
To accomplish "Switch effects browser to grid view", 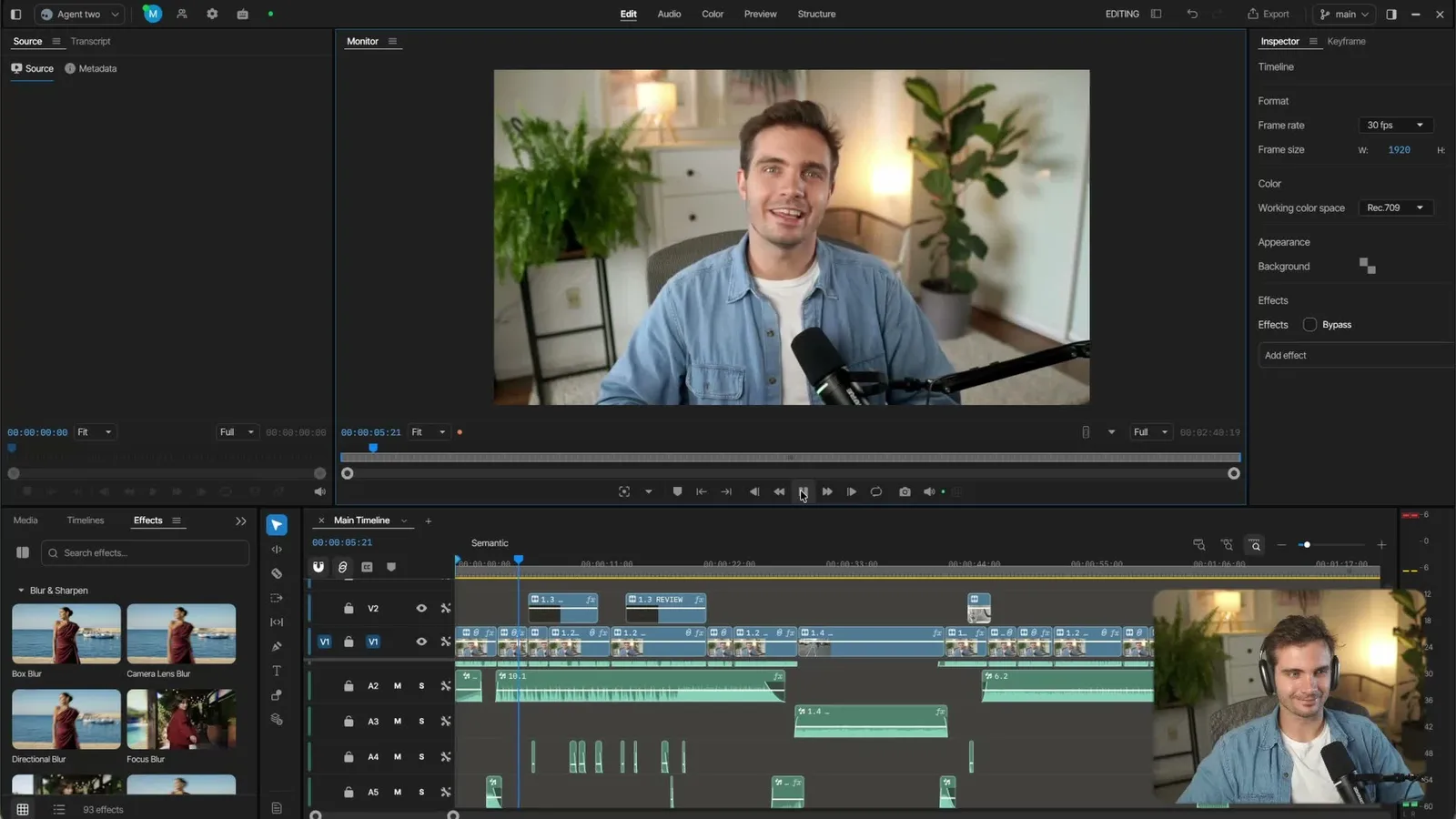I will click(23, 809).
